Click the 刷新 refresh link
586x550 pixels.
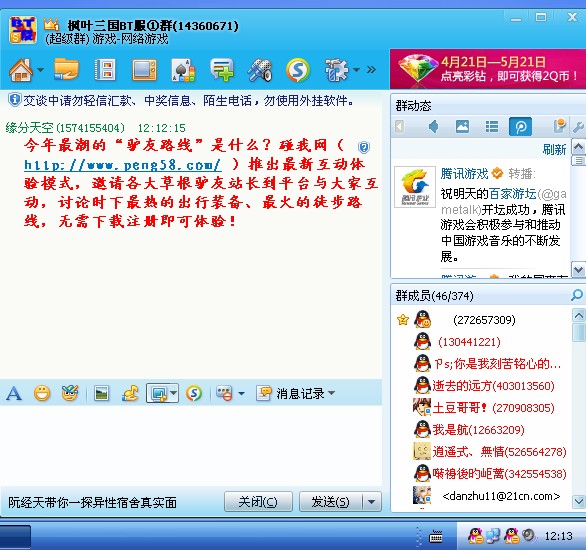[554, 149]
